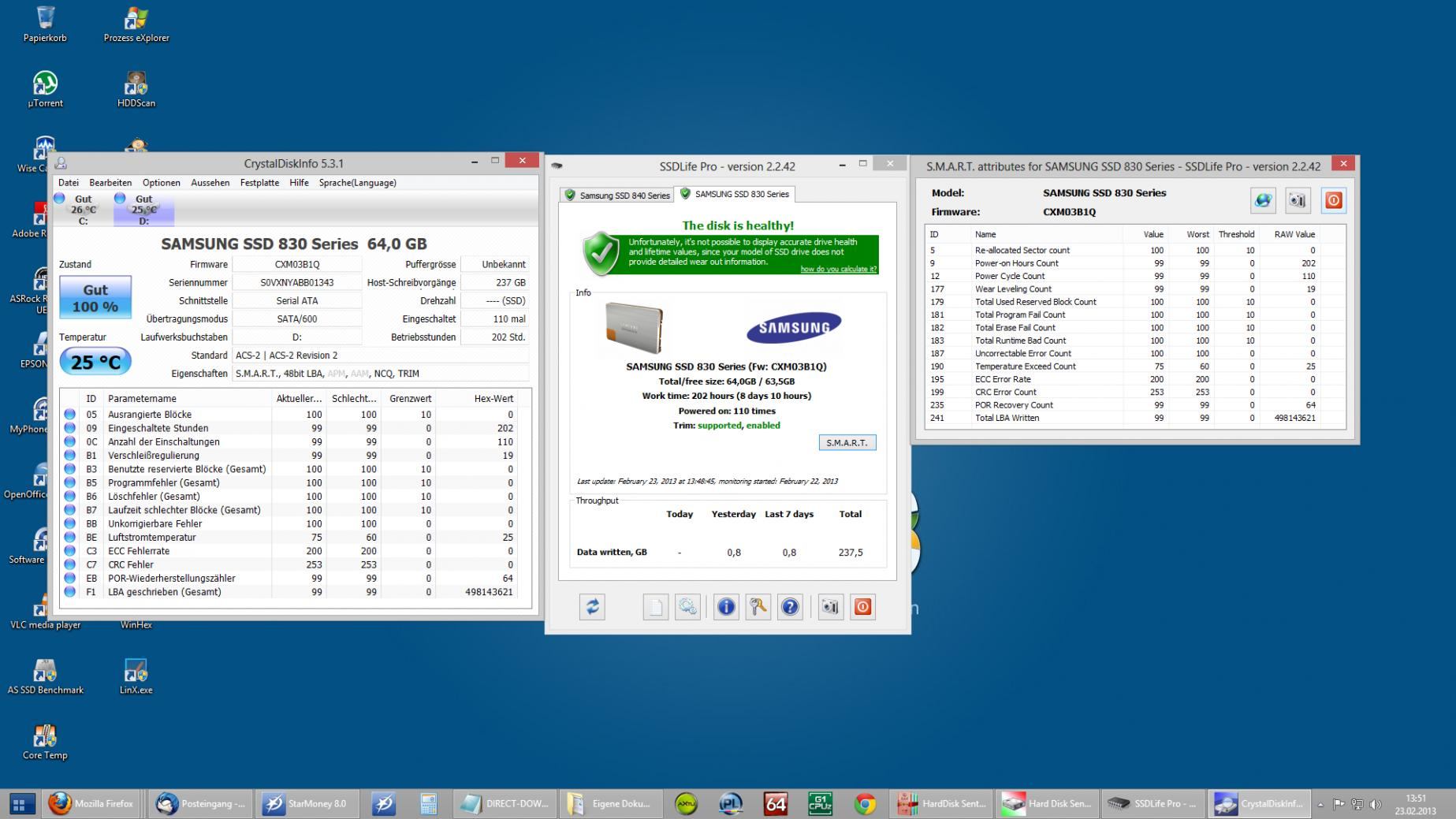Open Optionen menu in CrystalDiskInfo

(162, 182)
